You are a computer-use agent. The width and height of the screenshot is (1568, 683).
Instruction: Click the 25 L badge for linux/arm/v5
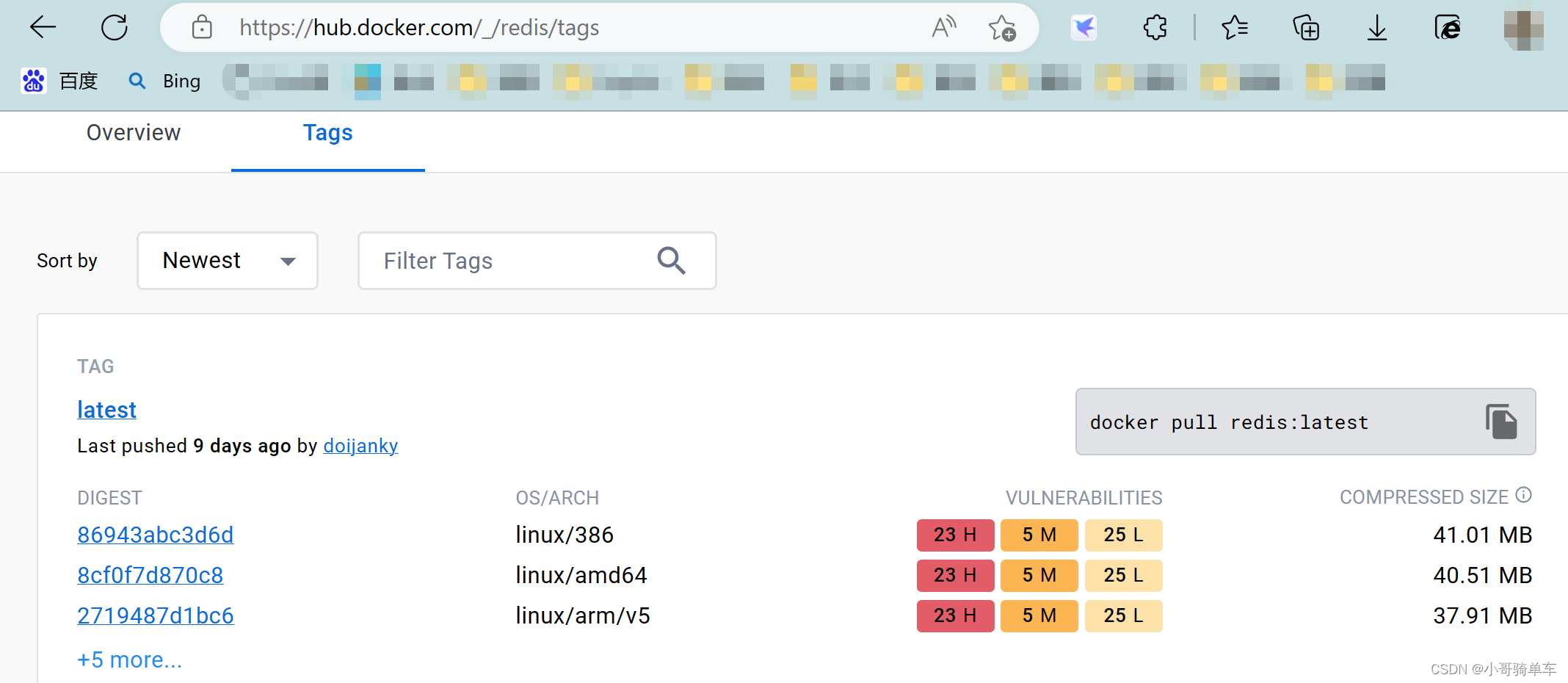(1123, 615)
